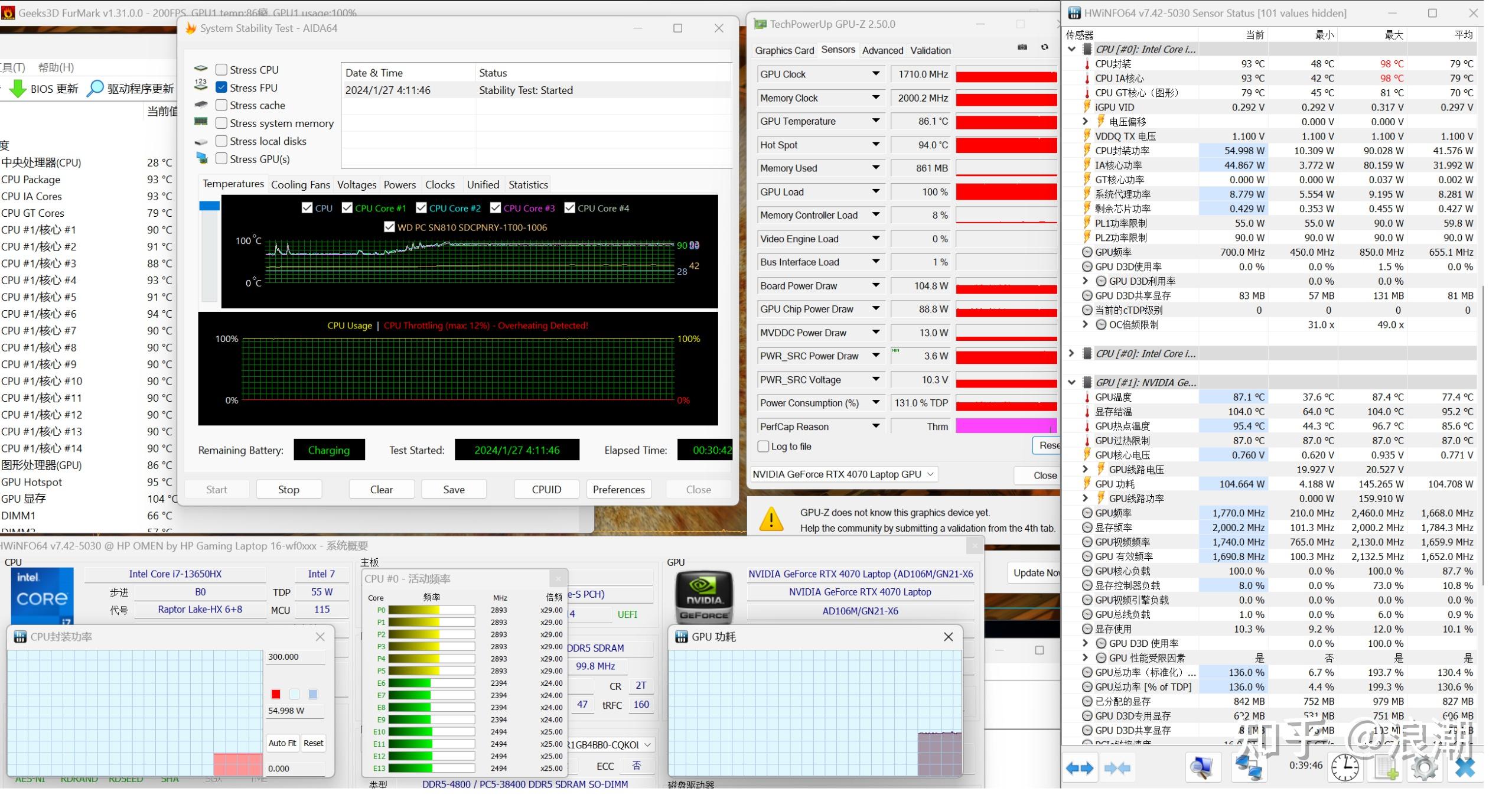
Task: Enable Stress local disks checkbox
Action: 221,141
